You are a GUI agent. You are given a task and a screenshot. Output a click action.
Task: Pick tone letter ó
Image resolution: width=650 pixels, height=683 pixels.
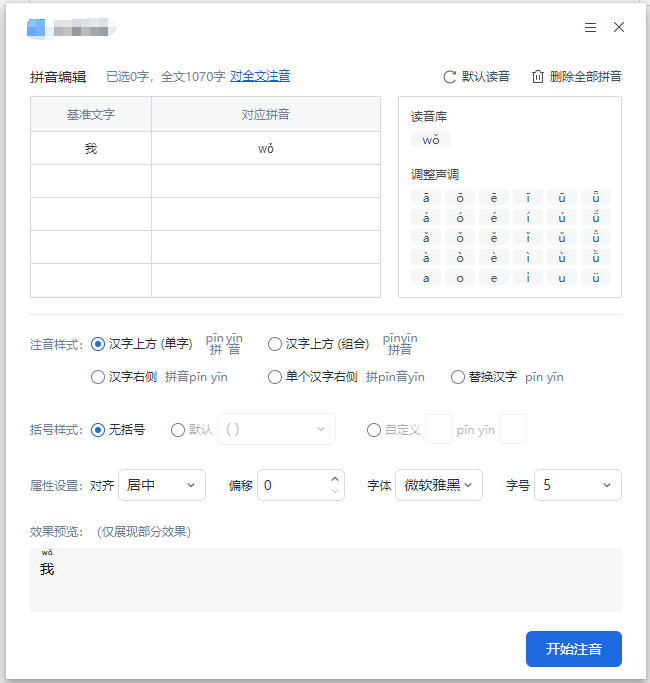click(460, 217)
